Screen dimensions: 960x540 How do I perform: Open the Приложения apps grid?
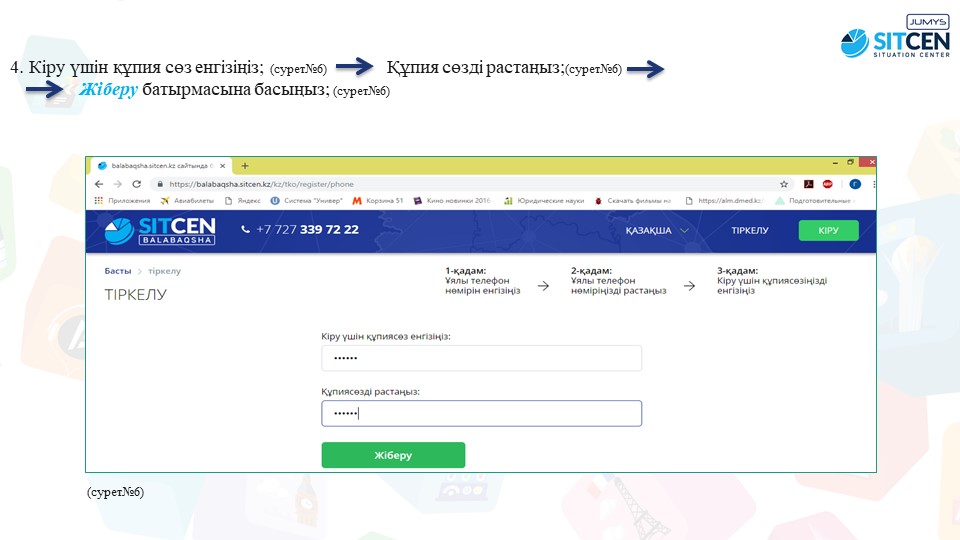(x=122, y=200)
